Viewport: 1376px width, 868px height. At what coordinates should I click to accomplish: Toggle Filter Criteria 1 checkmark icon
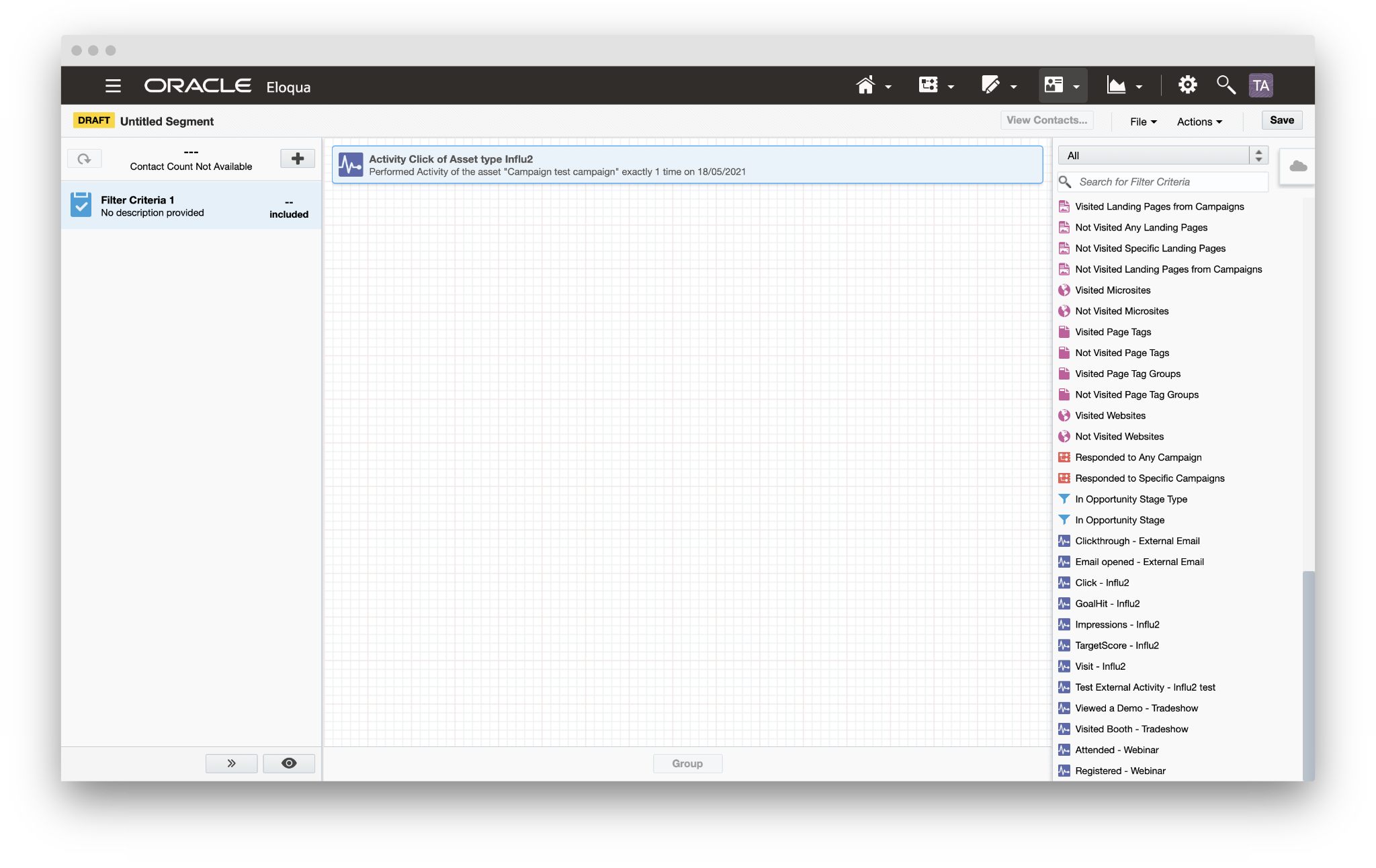pyautogui.click(x=81, y=206)
